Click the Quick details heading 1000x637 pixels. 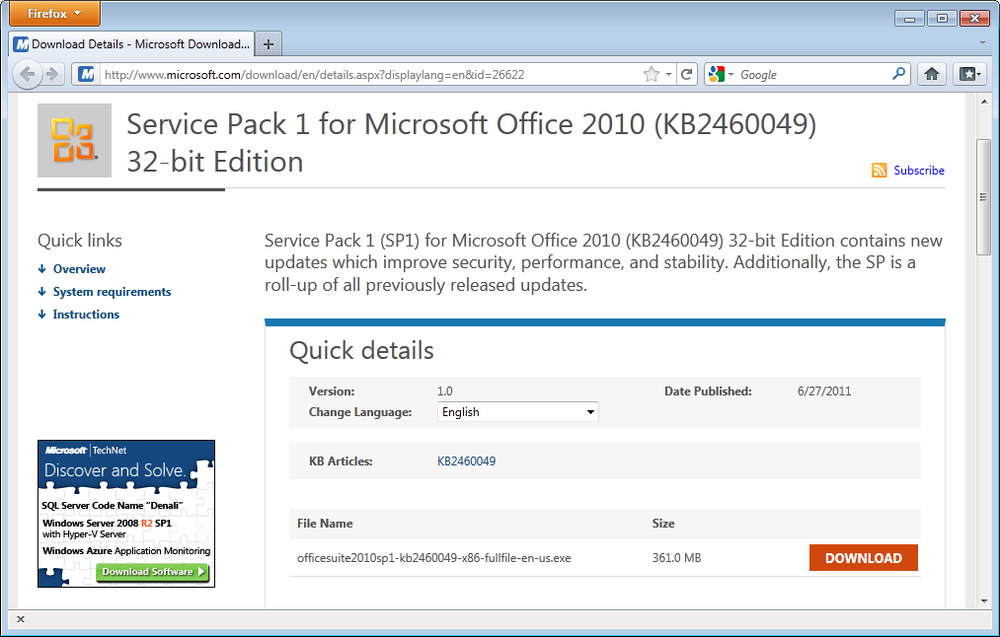tap(362, 351)
